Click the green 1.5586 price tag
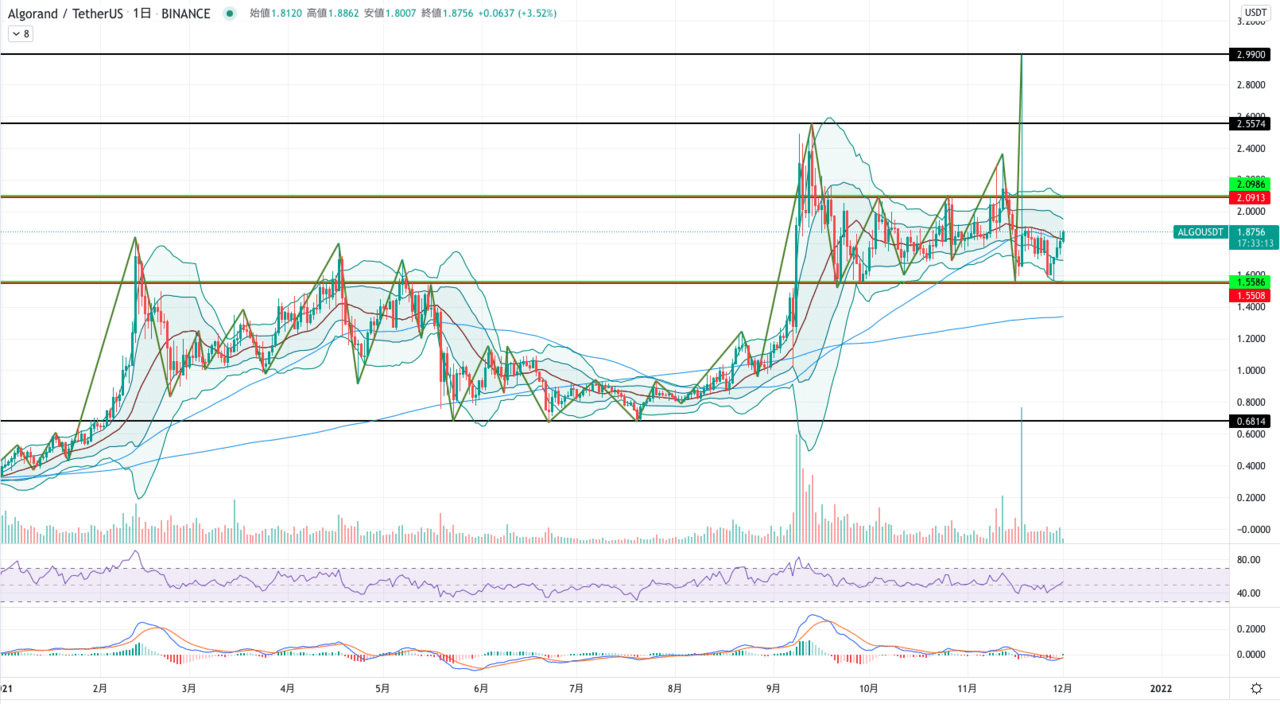Image resolution: width=1280 pixels, height=704 pixels. point(1249,283)
